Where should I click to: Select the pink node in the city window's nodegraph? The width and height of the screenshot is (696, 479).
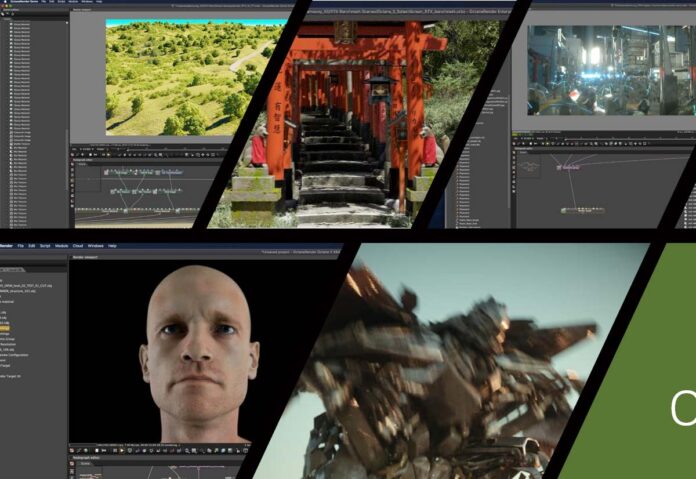pyautogui.click(x=569, y=168)
